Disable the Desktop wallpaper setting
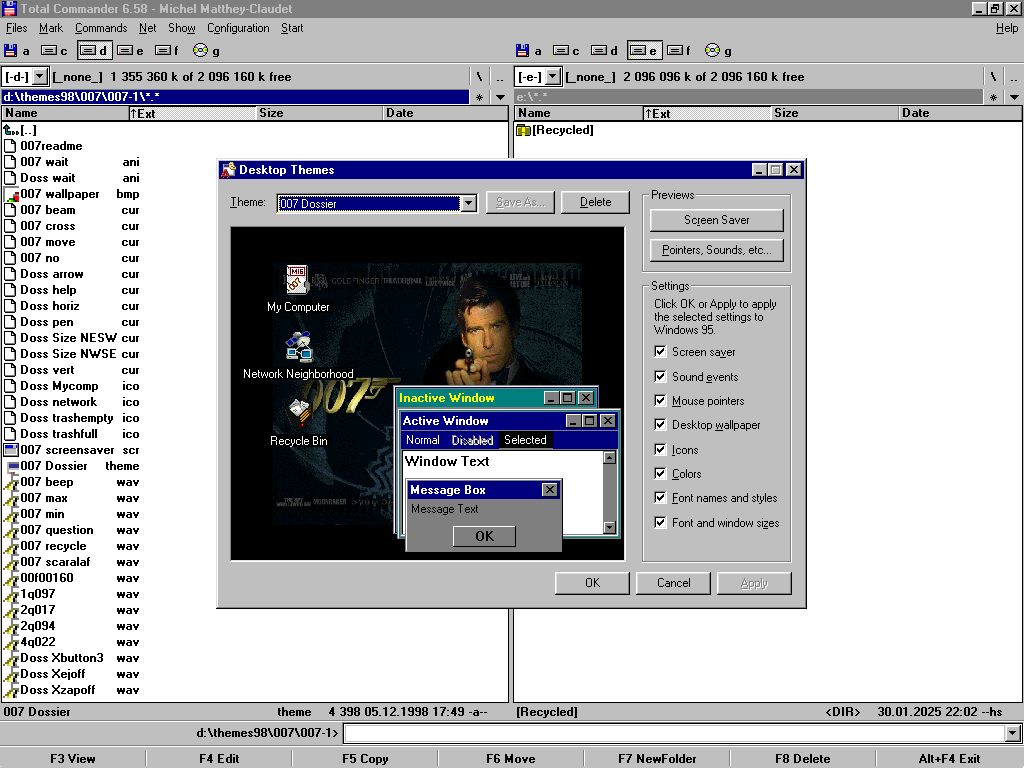Screen dimensions: 1024x768 [660, 425]
